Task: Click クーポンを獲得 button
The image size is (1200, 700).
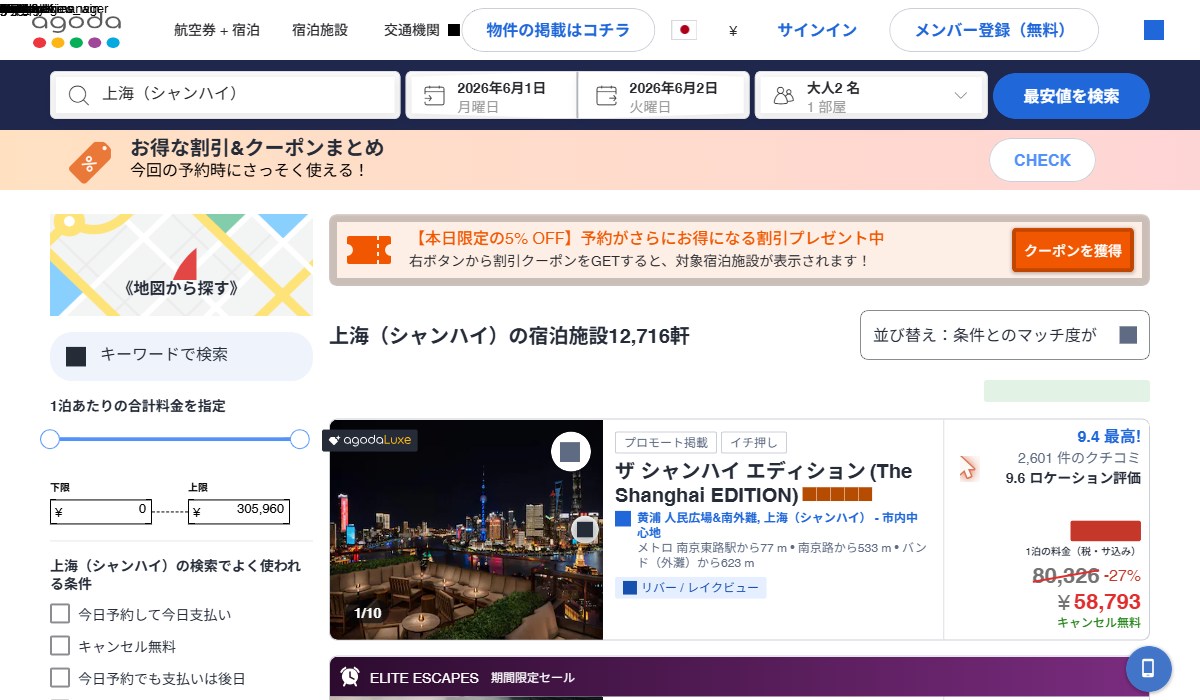Action: [x=1073, y=250]
